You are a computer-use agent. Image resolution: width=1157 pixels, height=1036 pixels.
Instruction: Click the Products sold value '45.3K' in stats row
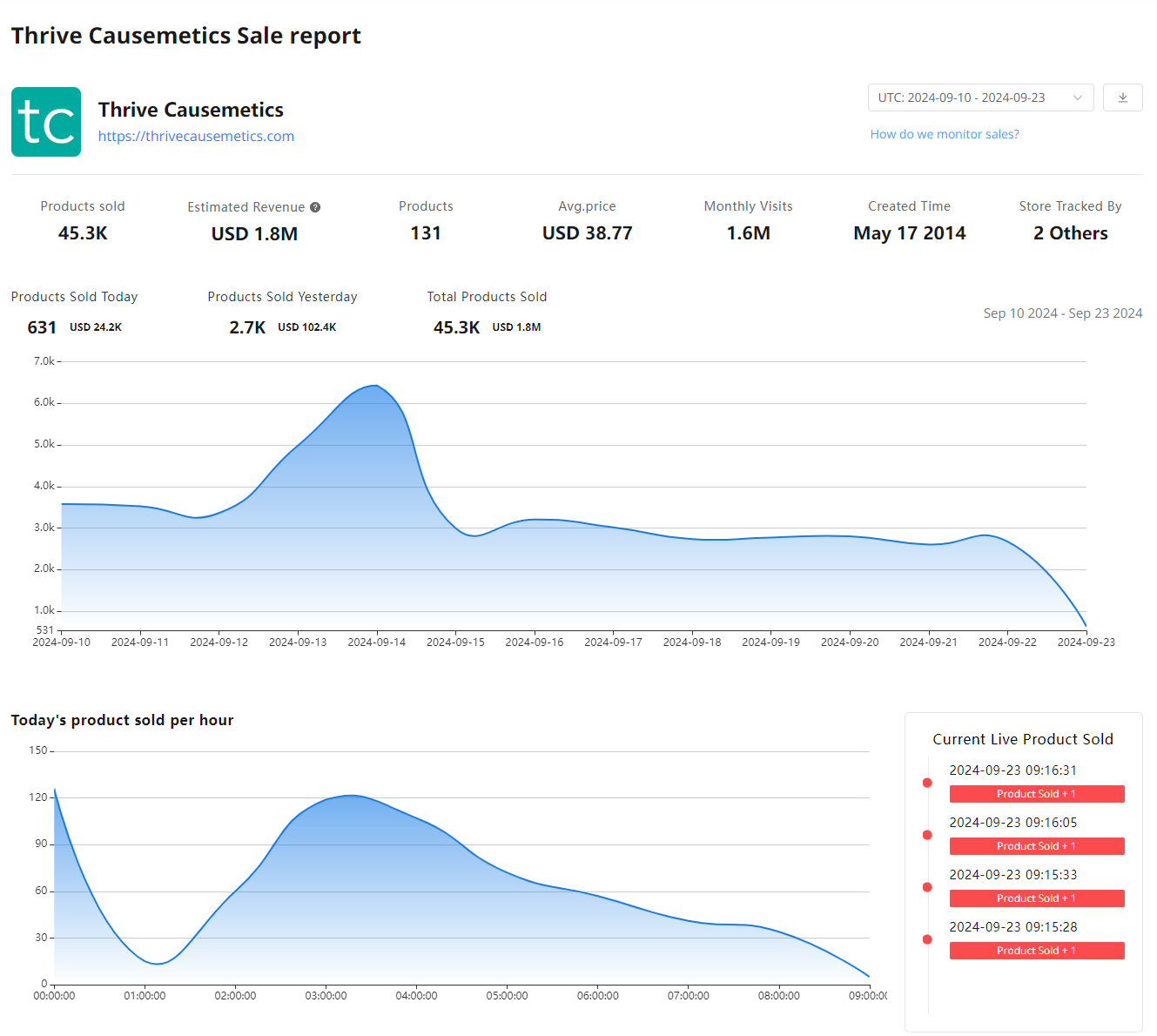83,233
